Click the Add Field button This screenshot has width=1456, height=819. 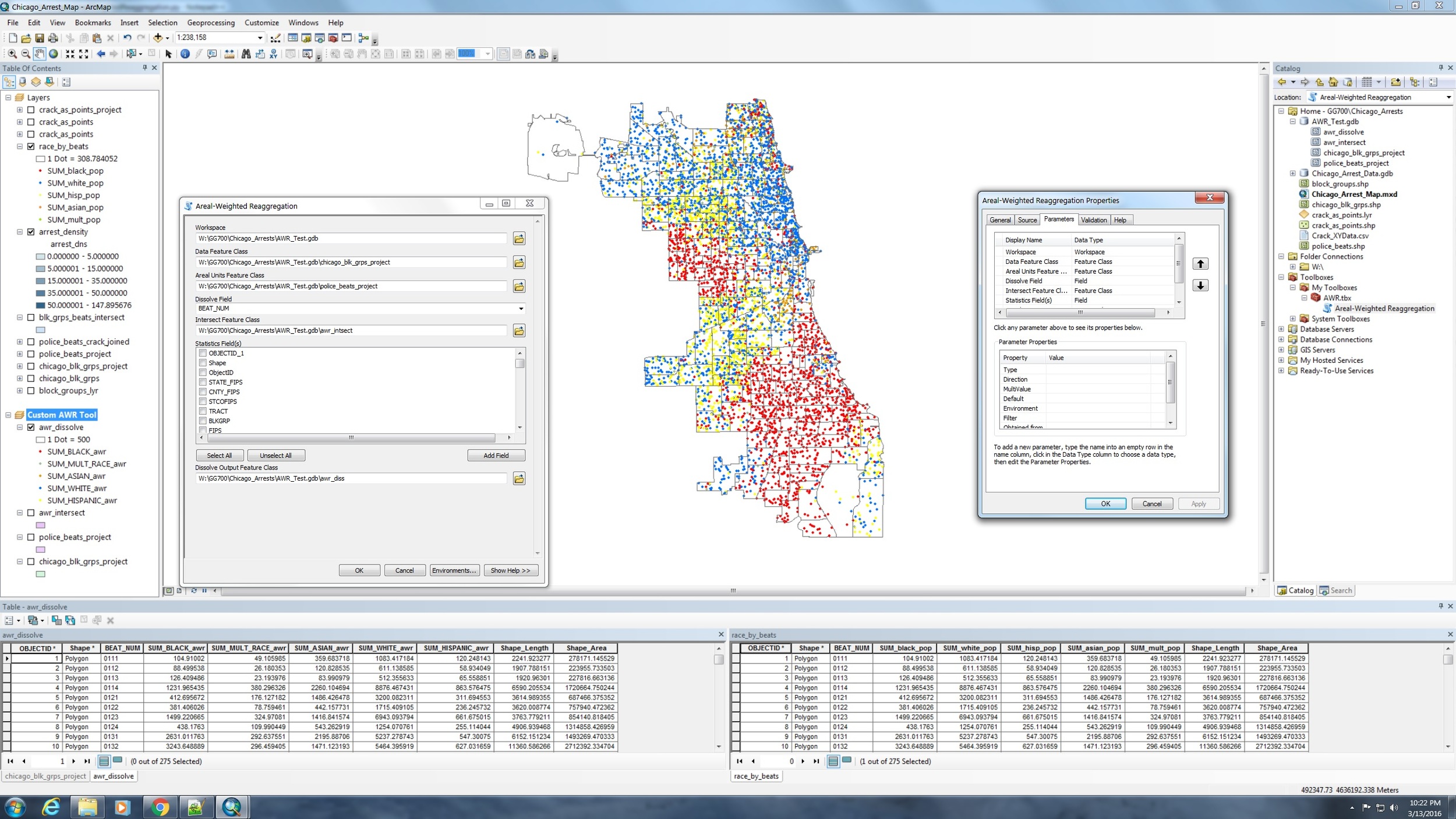pyautogui.click(x=496, y=455)
